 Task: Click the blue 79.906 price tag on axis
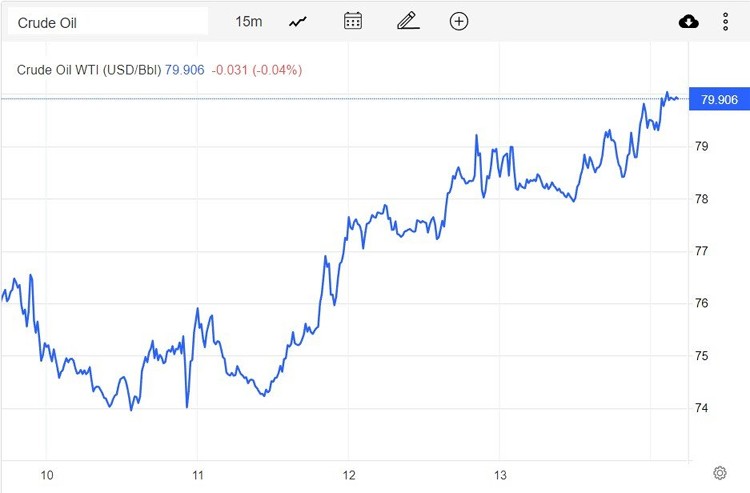coord(720,99)
